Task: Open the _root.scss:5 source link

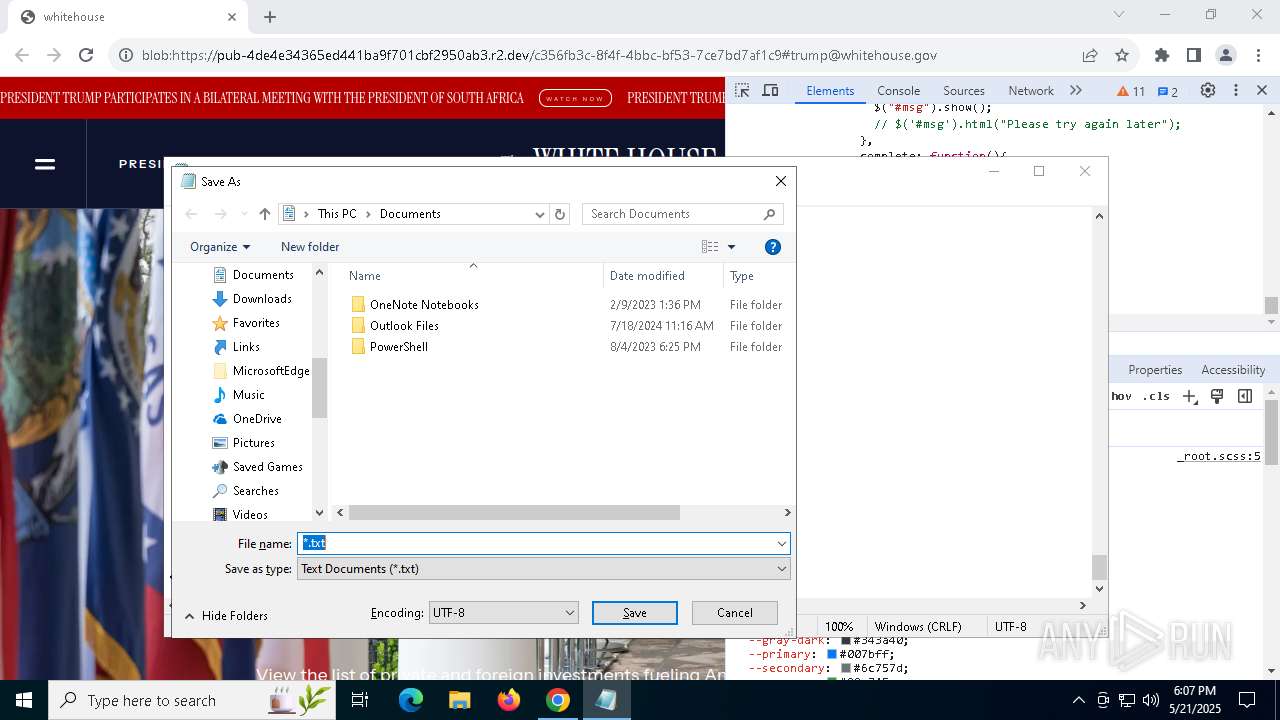Action: click(x=1218, y=457)
